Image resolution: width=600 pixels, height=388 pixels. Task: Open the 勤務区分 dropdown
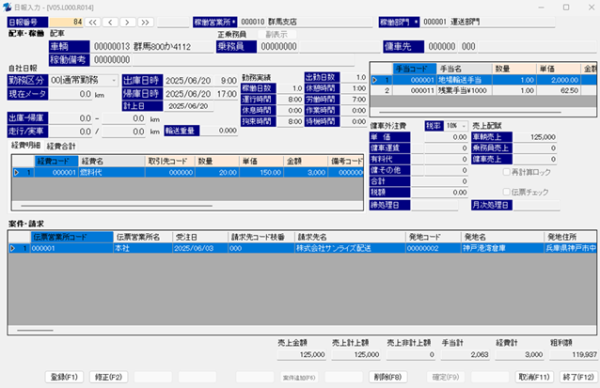tap(114, 80)
